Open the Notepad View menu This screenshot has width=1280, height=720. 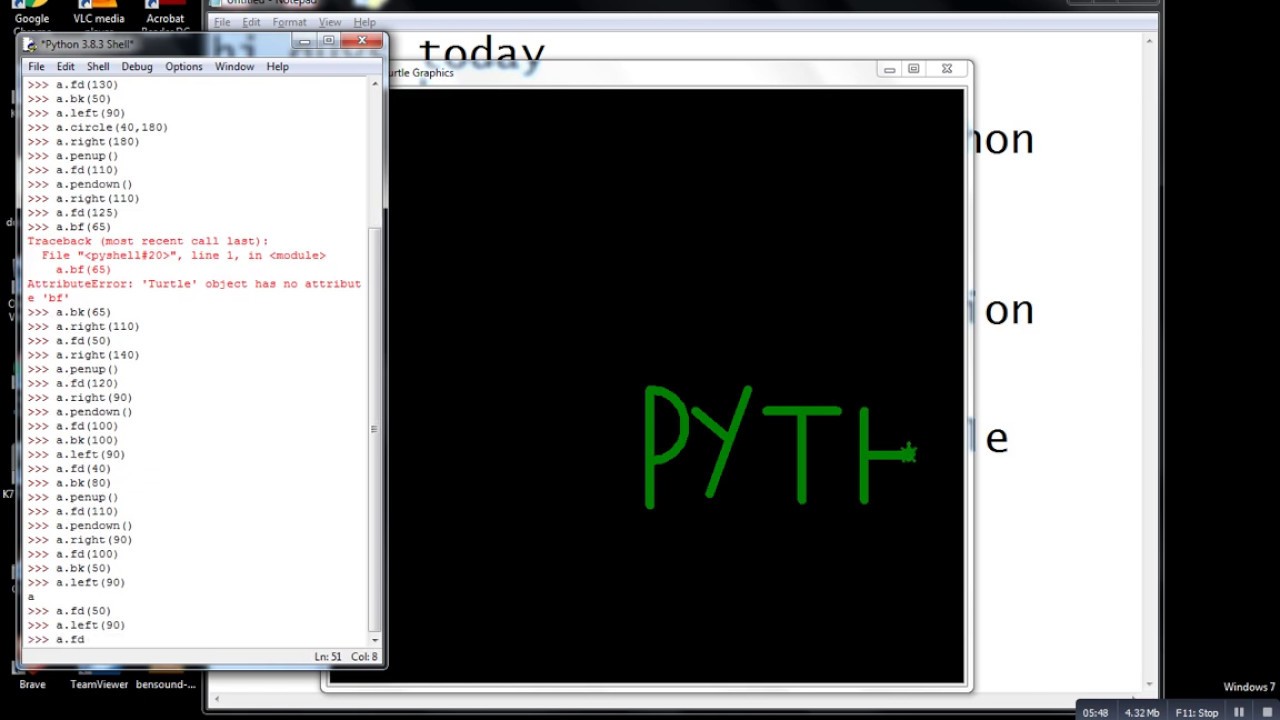click(x=330, y=22)
